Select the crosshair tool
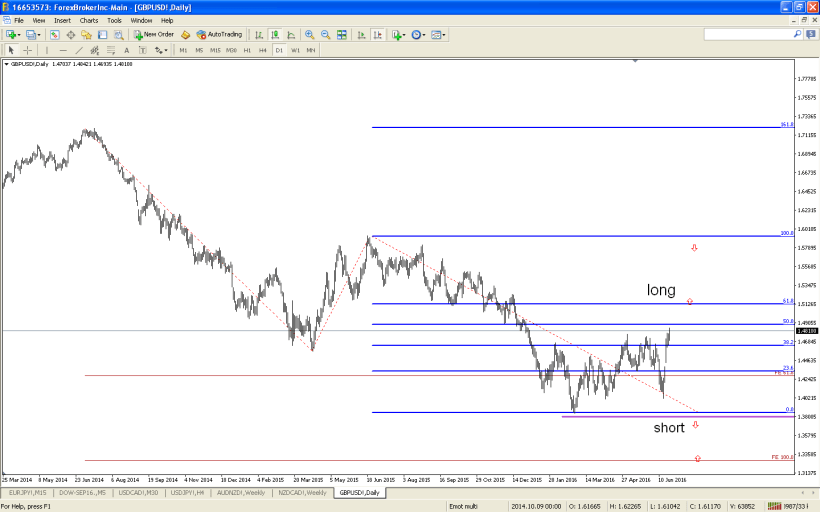Screen dimensions: 820x512 tap(27, 49)
